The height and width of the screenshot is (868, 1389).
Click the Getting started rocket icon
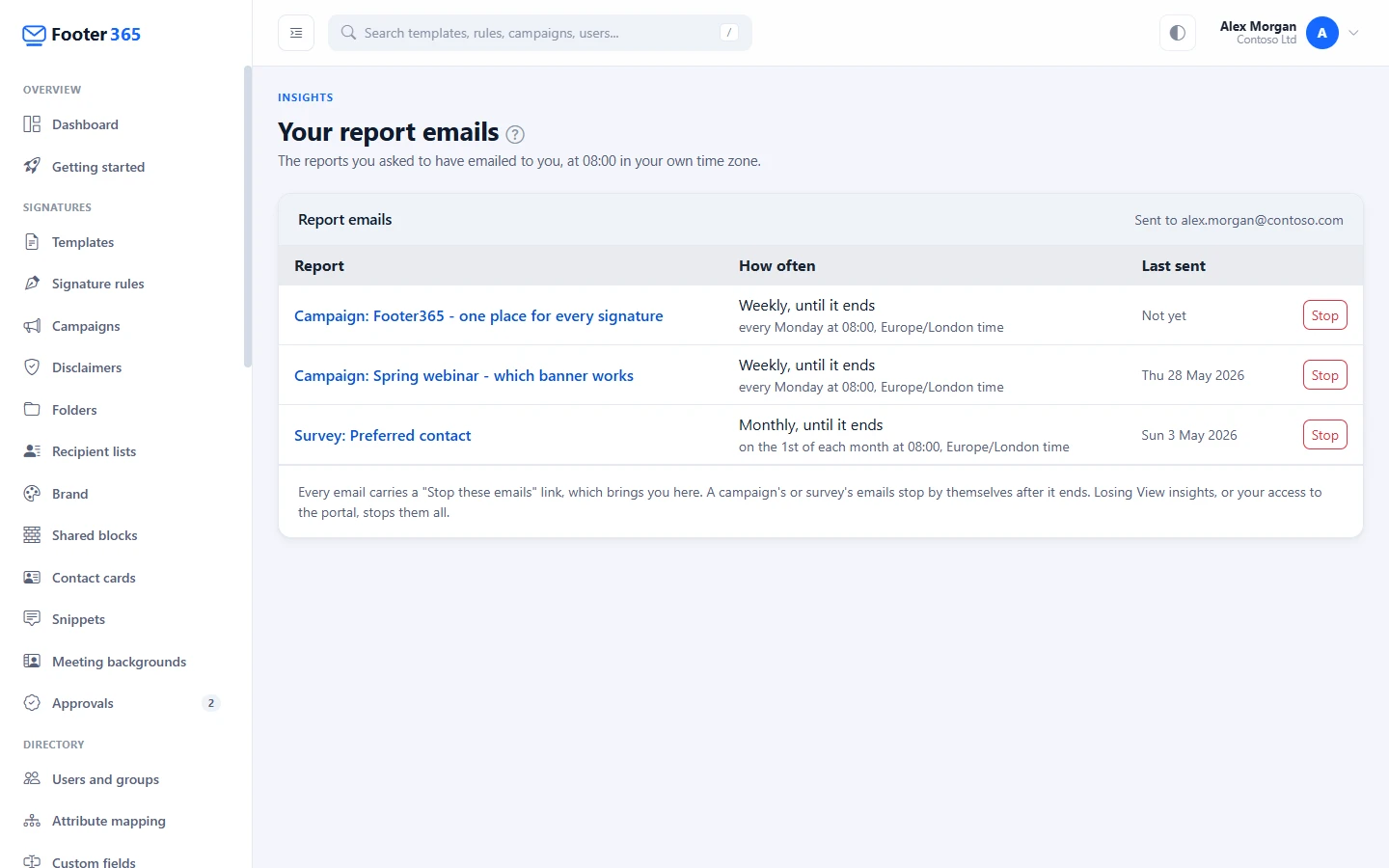tap(32, 166)
